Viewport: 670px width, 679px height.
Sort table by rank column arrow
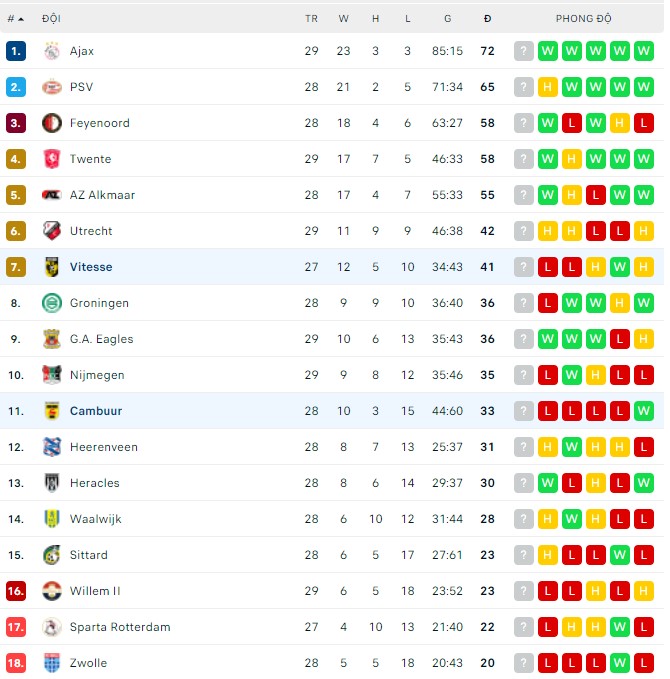pos(20,19)
